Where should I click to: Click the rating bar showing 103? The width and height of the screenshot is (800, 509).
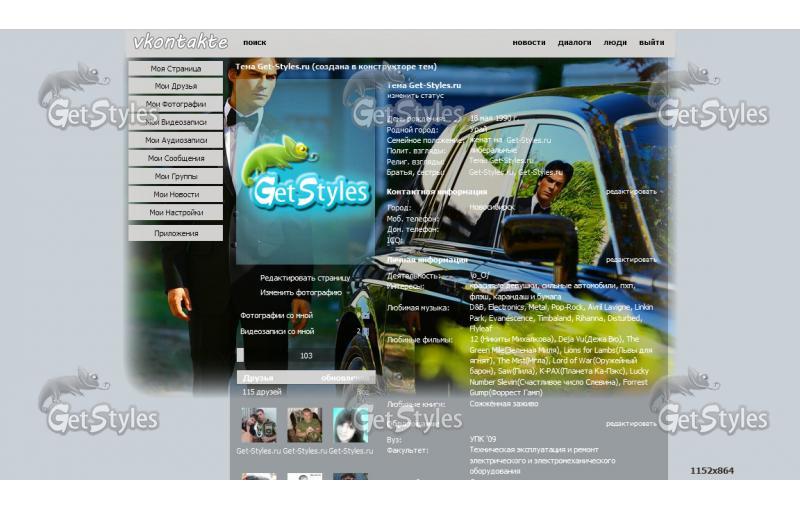click(306, 355)
